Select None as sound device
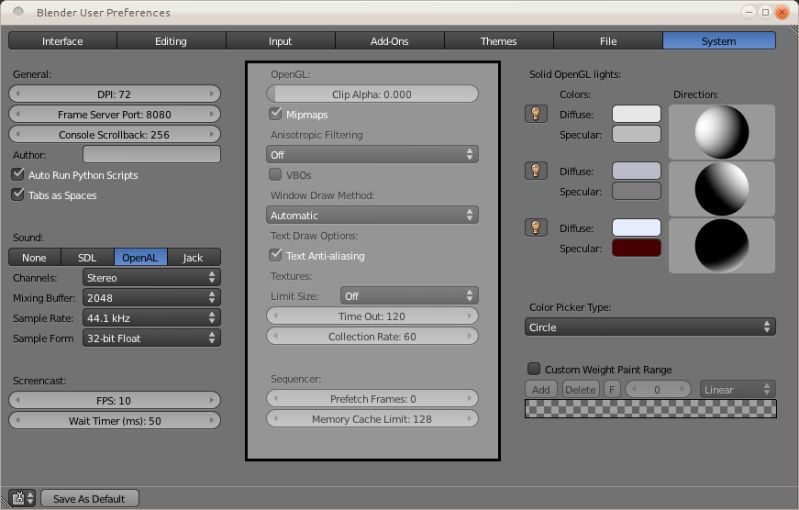 35,257
